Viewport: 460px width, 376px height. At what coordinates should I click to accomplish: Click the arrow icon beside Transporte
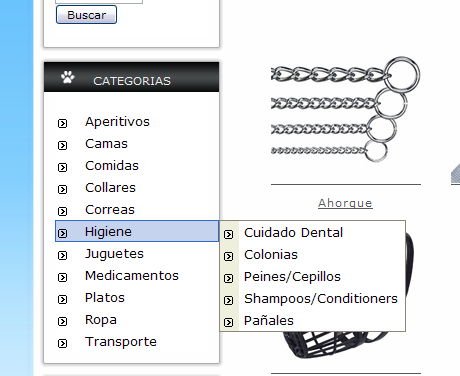[62, 343]
